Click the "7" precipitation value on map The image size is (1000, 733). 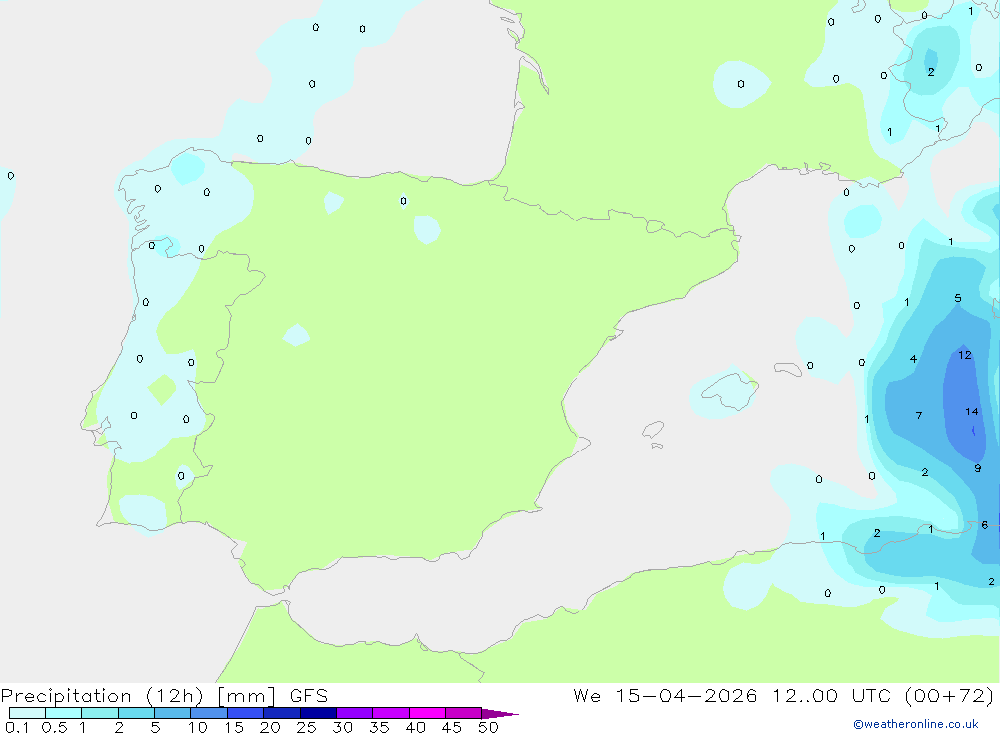point(919,415)
